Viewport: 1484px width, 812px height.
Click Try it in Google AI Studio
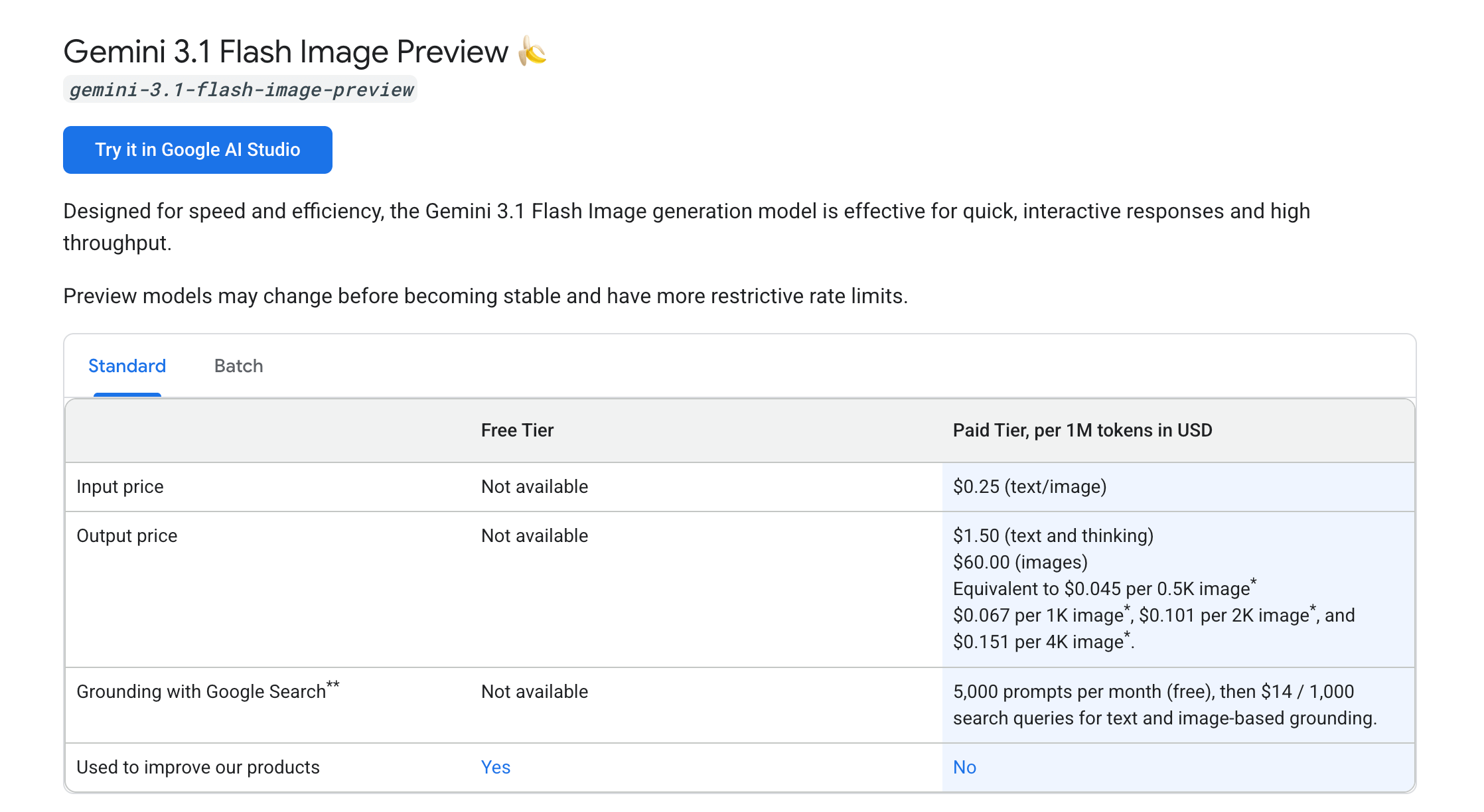coord(197,150)
